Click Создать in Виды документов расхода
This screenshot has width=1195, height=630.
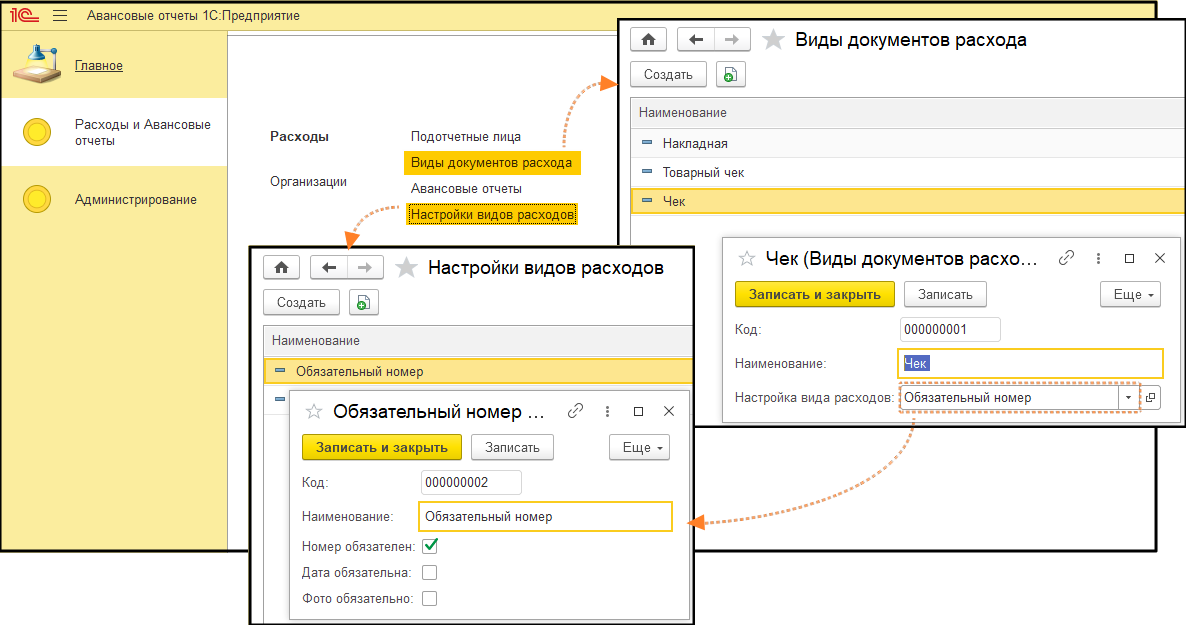coord(668,75)
